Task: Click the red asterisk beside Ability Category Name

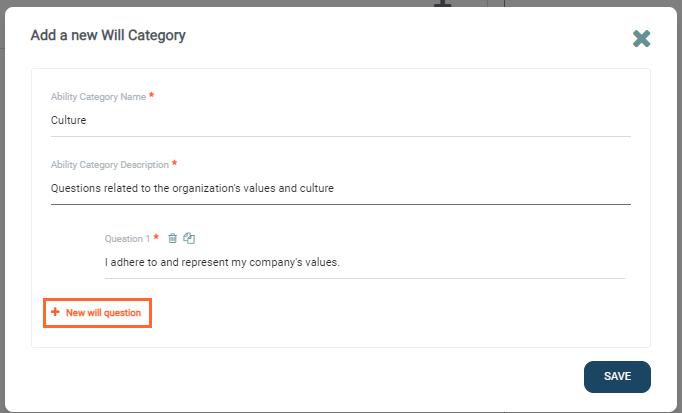Action: tap(152, 96)
